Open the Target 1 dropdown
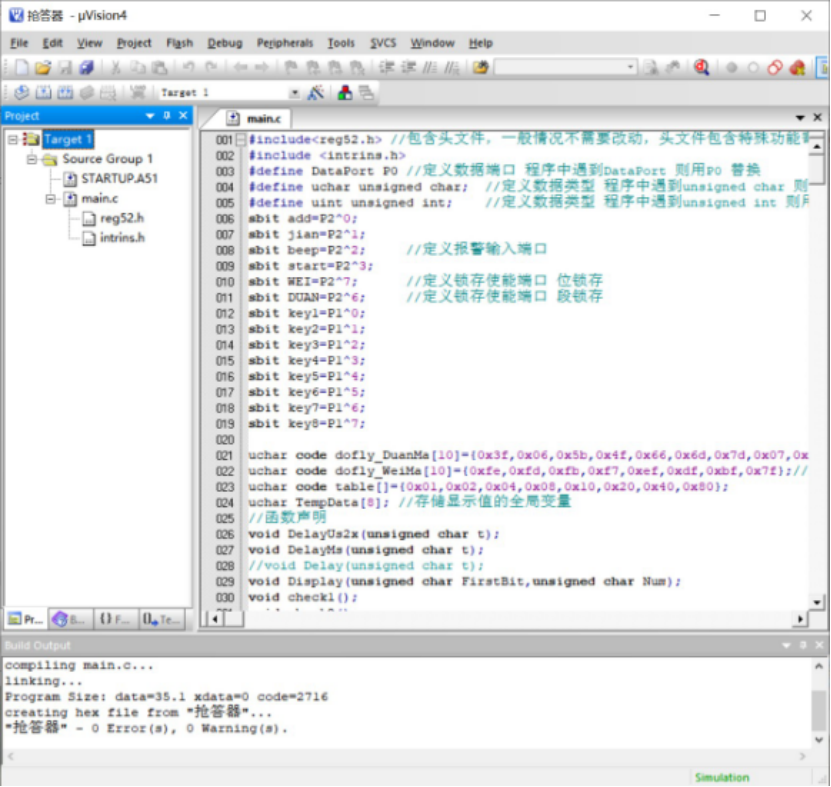The height and width of the screenshot is (787, 831). coord(294,93)
